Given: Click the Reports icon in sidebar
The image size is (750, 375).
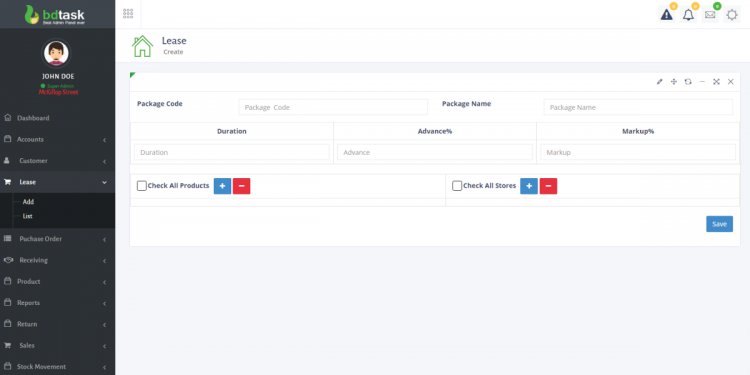Looking at the screenshot, I should pyautogui.click(x=7, y=302).
